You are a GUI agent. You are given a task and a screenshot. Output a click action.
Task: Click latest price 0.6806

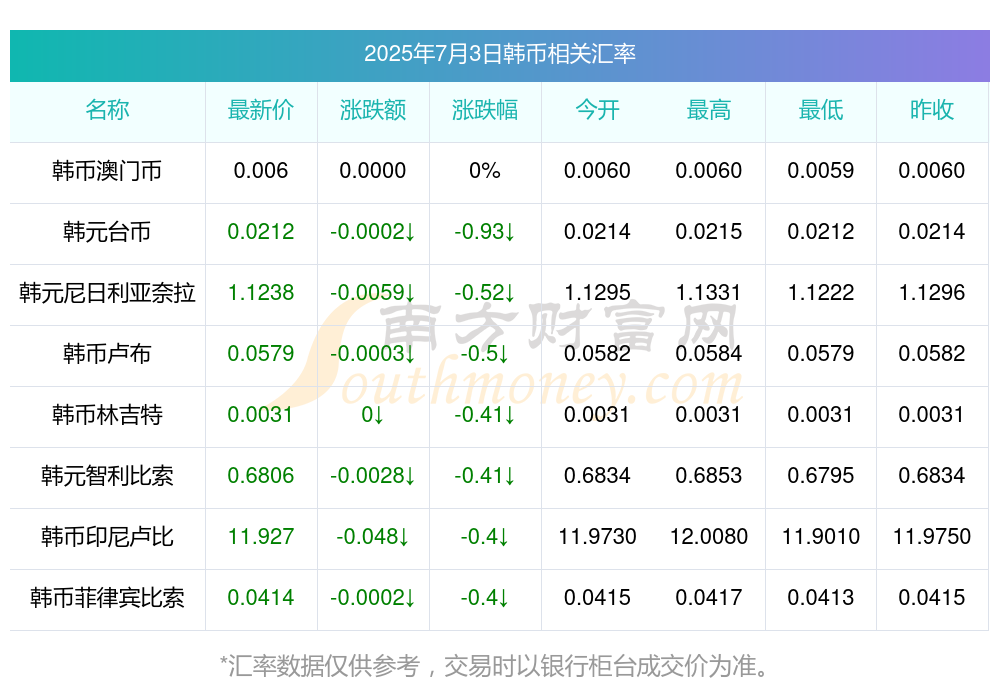(261, 476)
